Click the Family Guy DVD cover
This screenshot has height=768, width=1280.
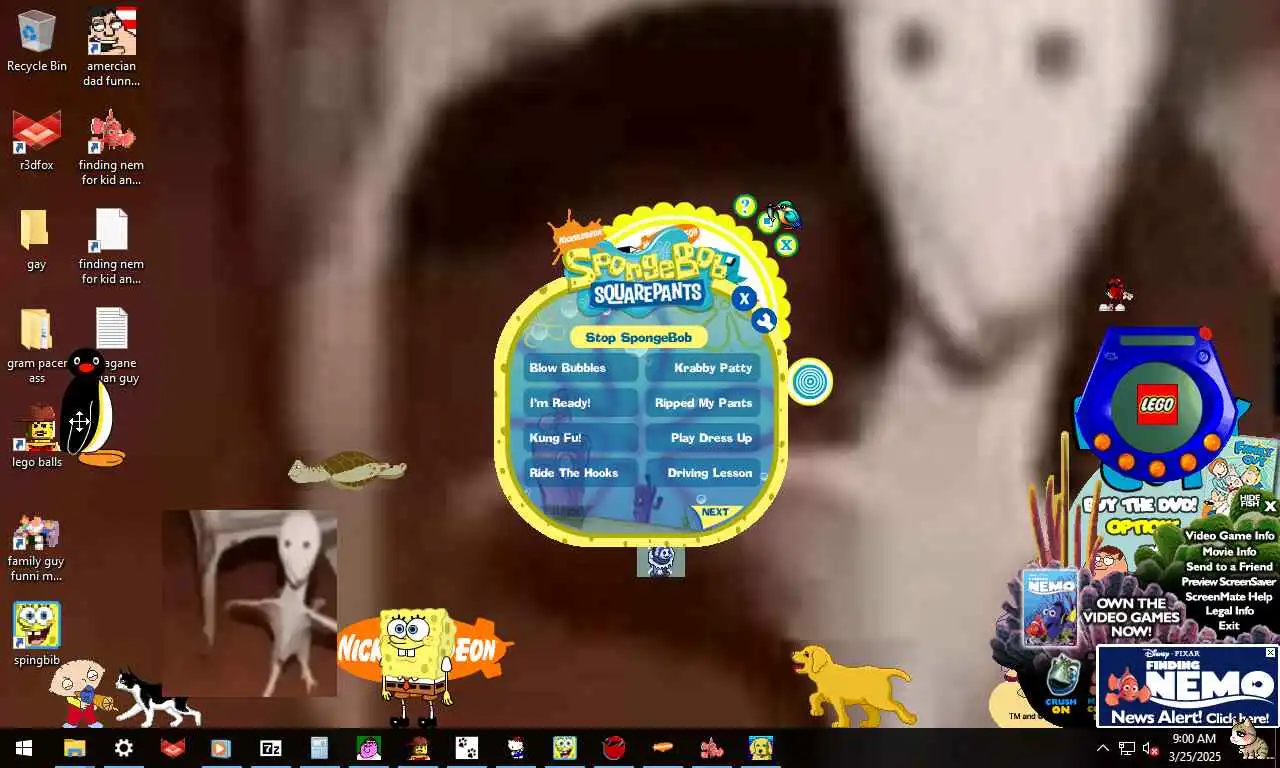point(1242,475)
